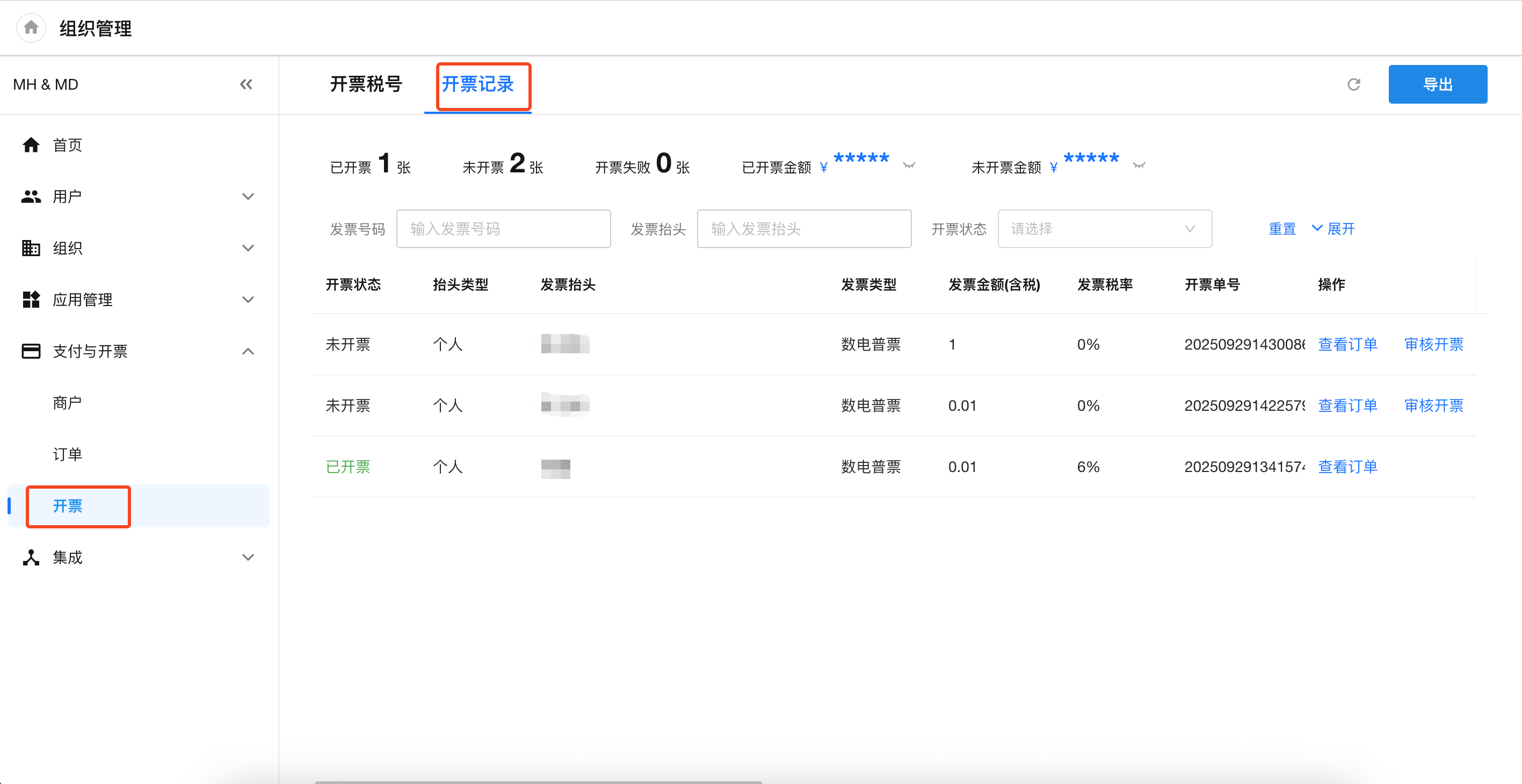This screenshot has height=784, width=1522.
Task: Click the 发票号码 input field
Action: pos(503,229)
